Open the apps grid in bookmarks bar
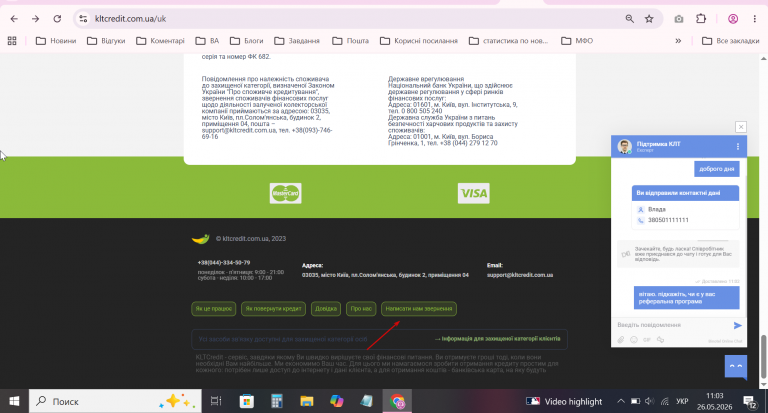768x413 pixels. 12,41
